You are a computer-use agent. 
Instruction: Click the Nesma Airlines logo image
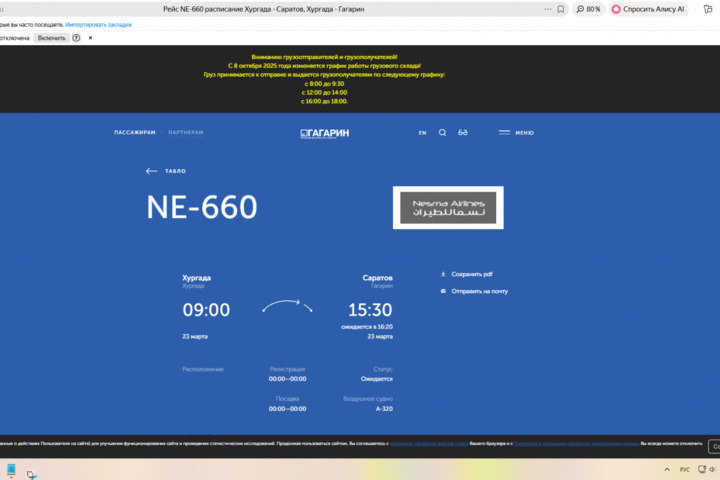447,208
